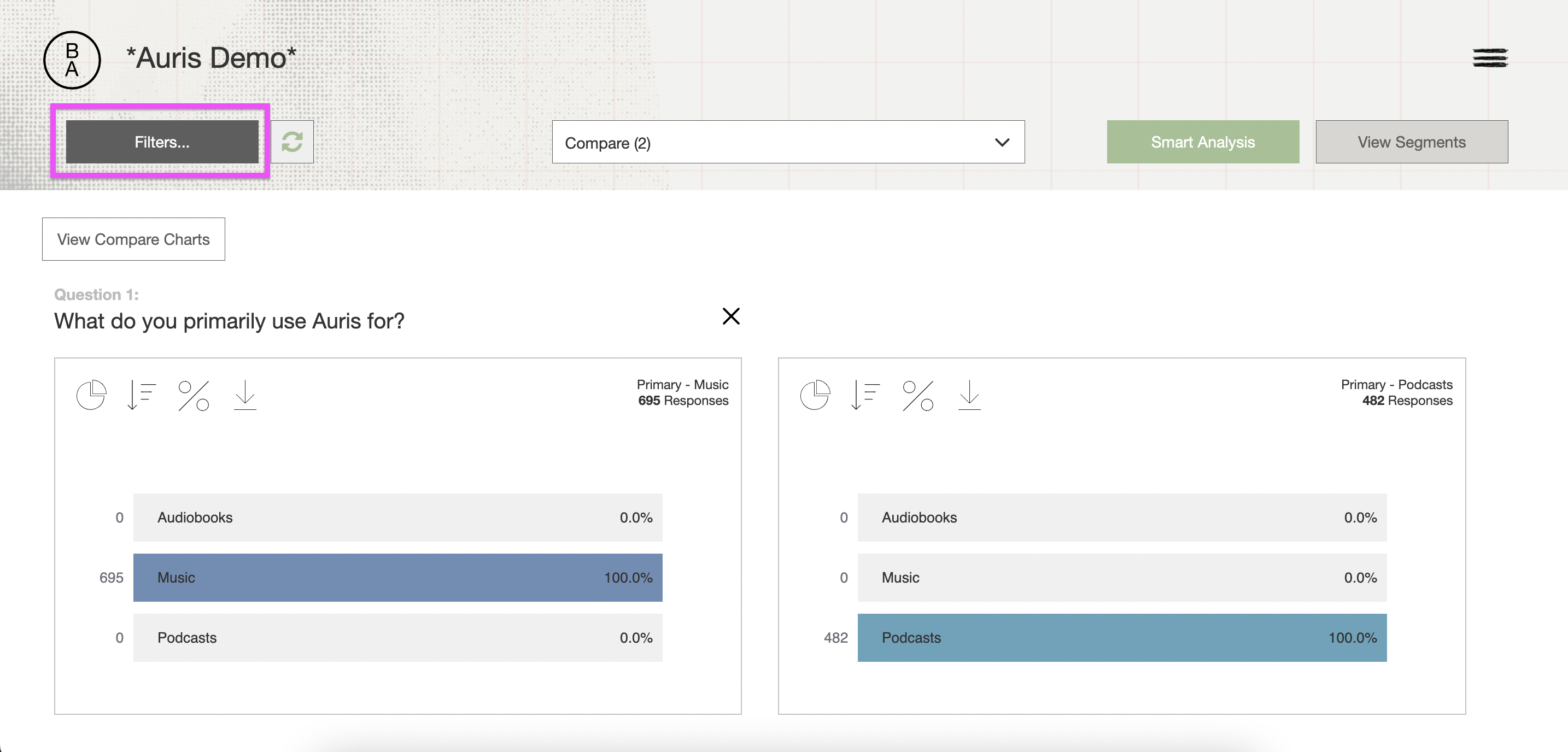
Task: Open the hamburger menu
Action: coord(1490,58)
